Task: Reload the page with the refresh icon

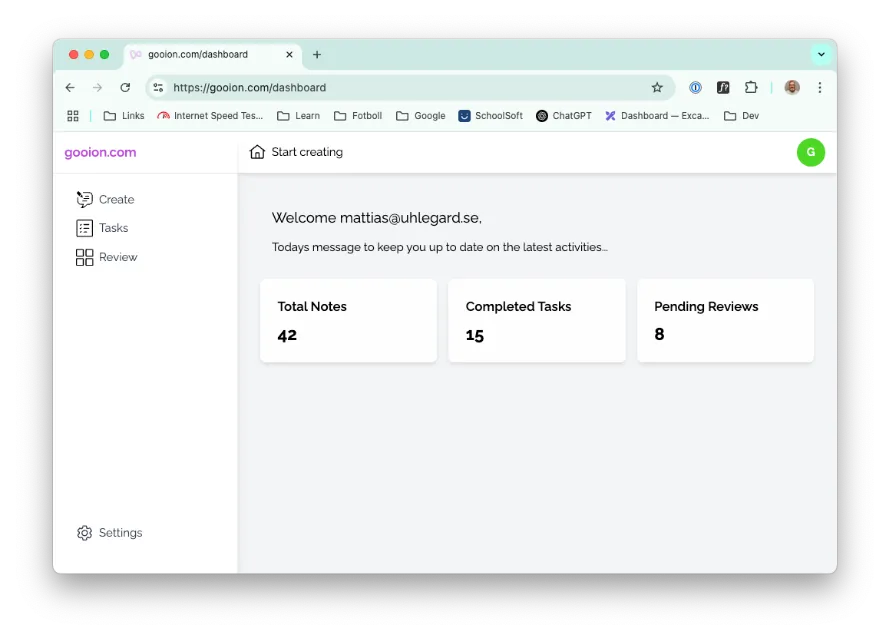Action: (x=125, y=87)
